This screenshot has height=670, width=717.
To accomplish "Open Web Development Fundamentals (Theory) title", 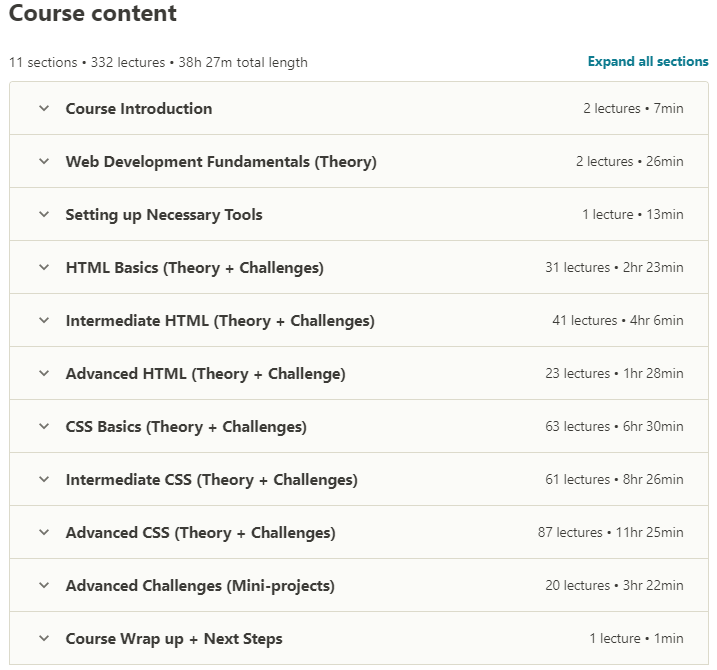I will pyautogui.click(x=221, y=162).
